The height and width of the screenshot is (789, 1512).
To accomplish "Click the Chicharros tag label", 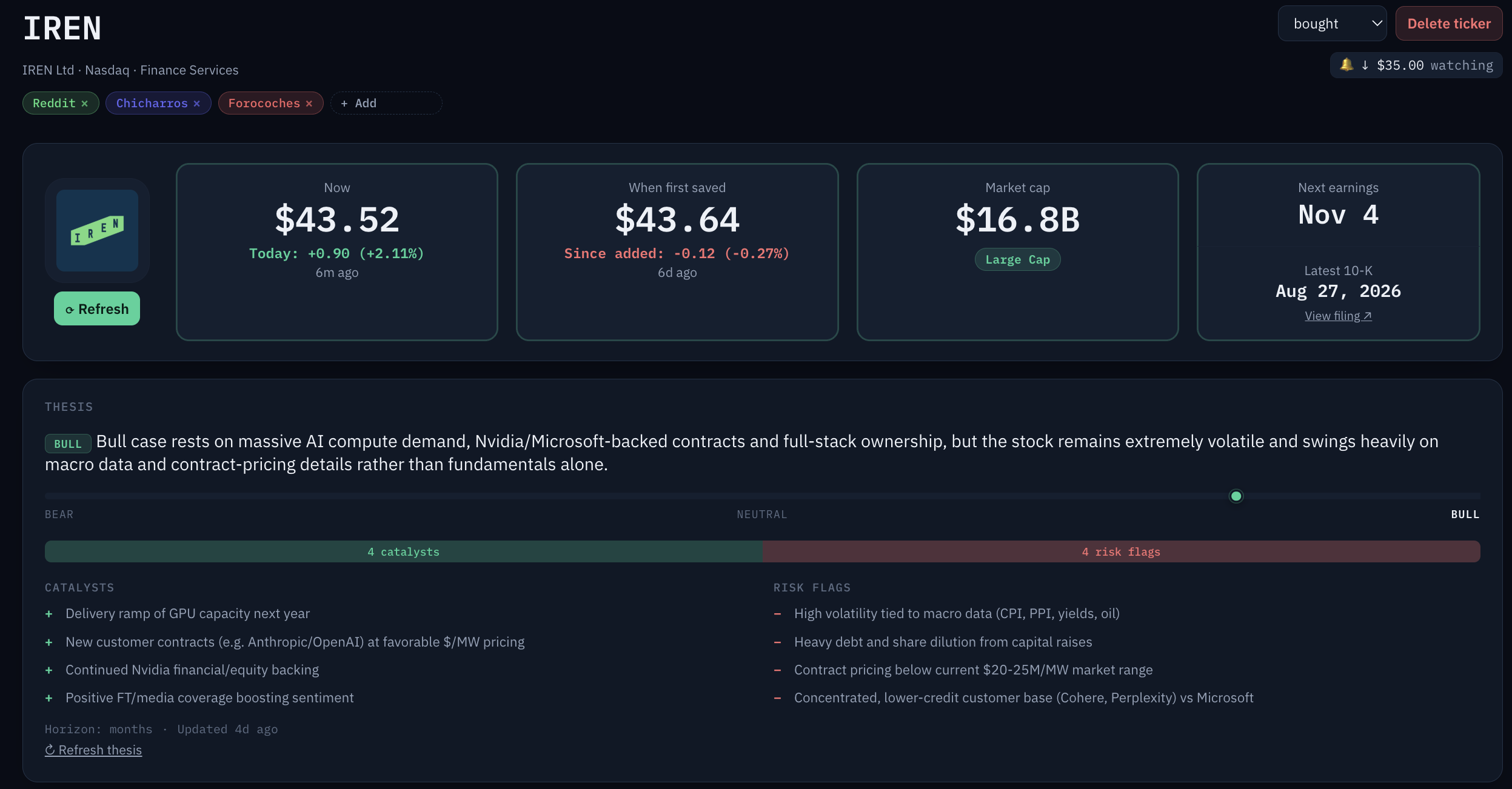I will click(x=152, y=103).
